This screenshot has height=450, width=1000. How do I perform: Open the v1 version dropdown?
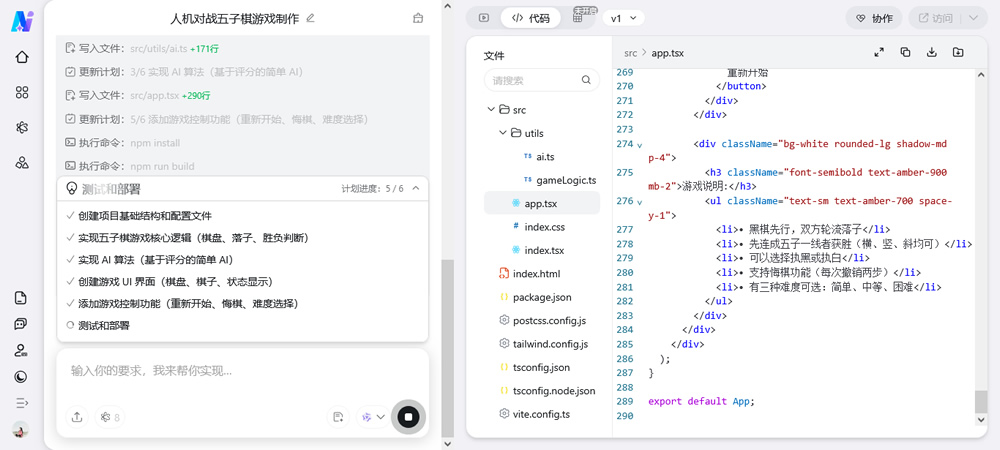626,18
